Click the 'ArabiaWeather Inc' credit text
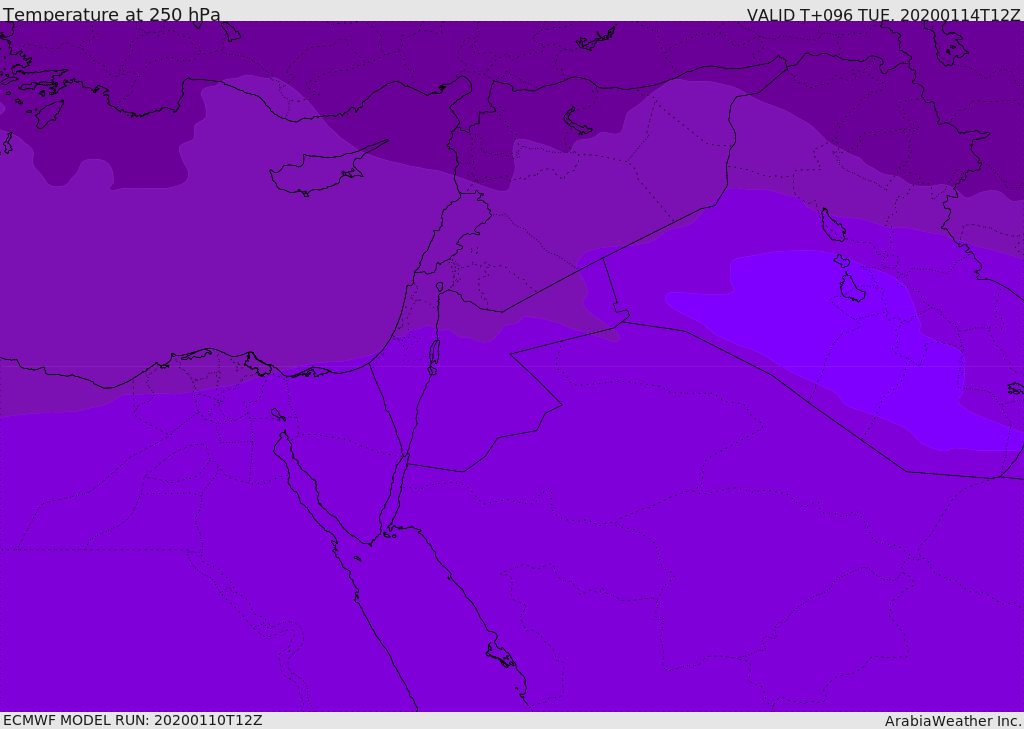The height and width of the screenshot is (729, 1024). 952,721
